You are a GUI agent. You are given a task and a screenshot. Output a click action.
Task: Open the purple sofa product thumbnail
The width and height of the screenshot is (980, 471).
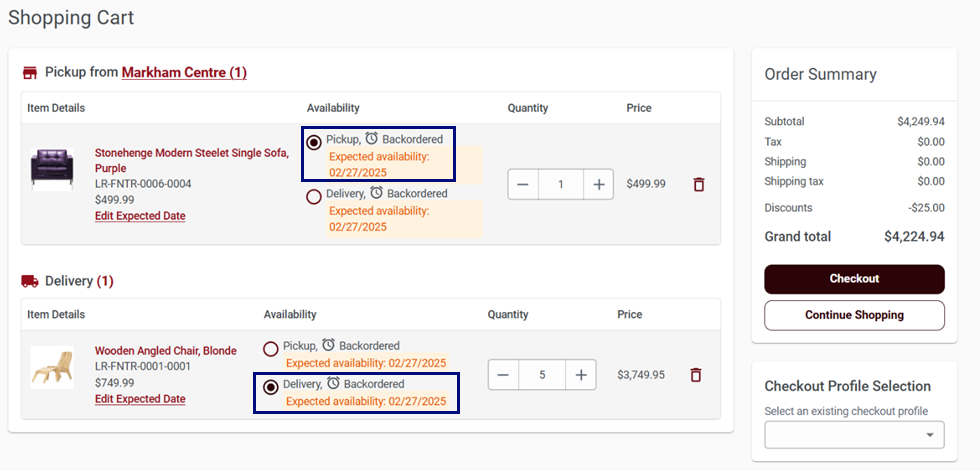click(x=52, y=169)
